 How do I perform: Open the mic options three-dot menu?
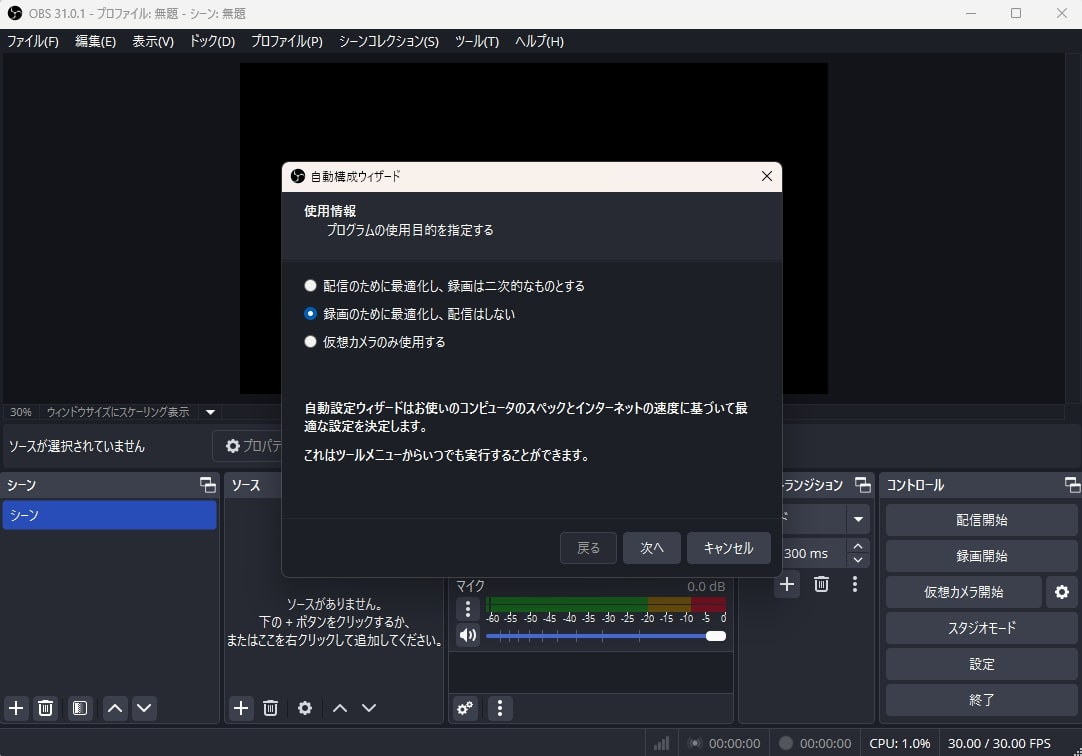click(467, 609)
